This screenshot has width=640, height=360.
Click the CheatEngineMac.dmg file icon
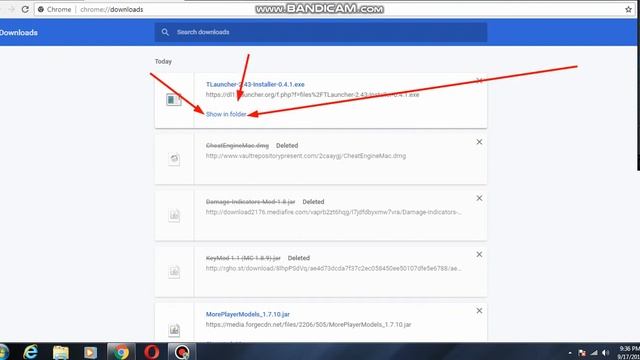click(x=174, y=159)
